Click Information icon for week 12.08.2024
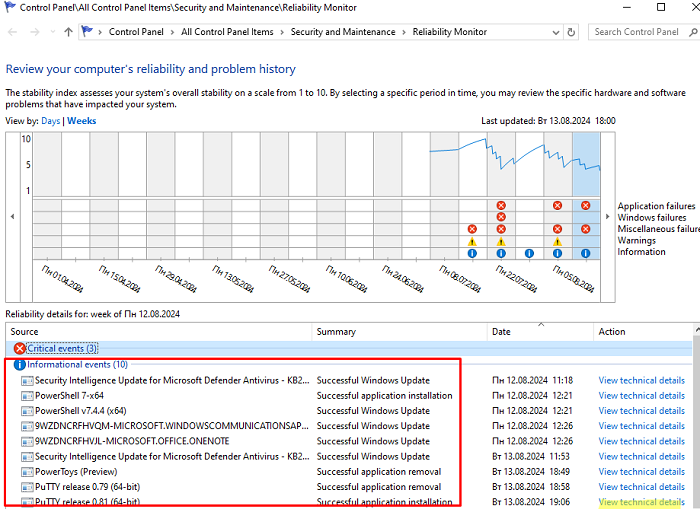The image size is (700, 509). click(x=586, y=253)
